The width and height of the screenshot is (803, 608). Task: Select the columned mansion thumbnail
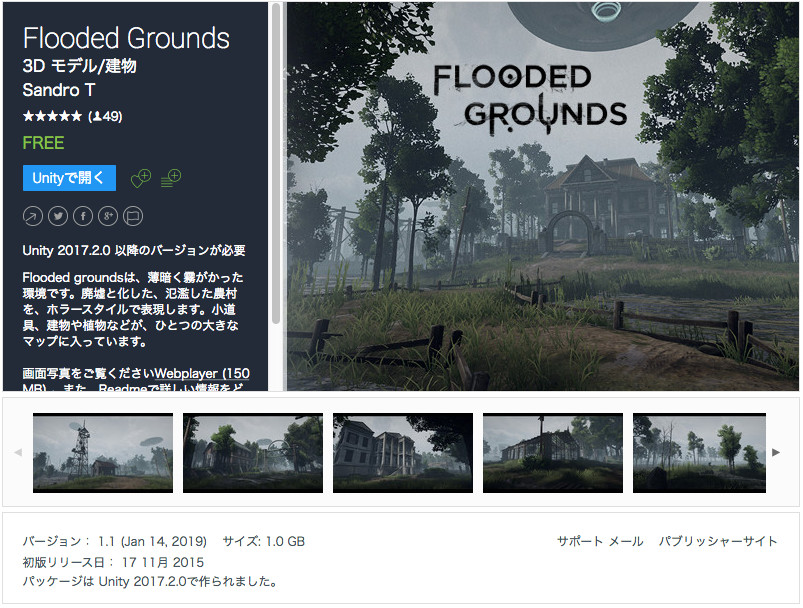[x=403, y=453]
